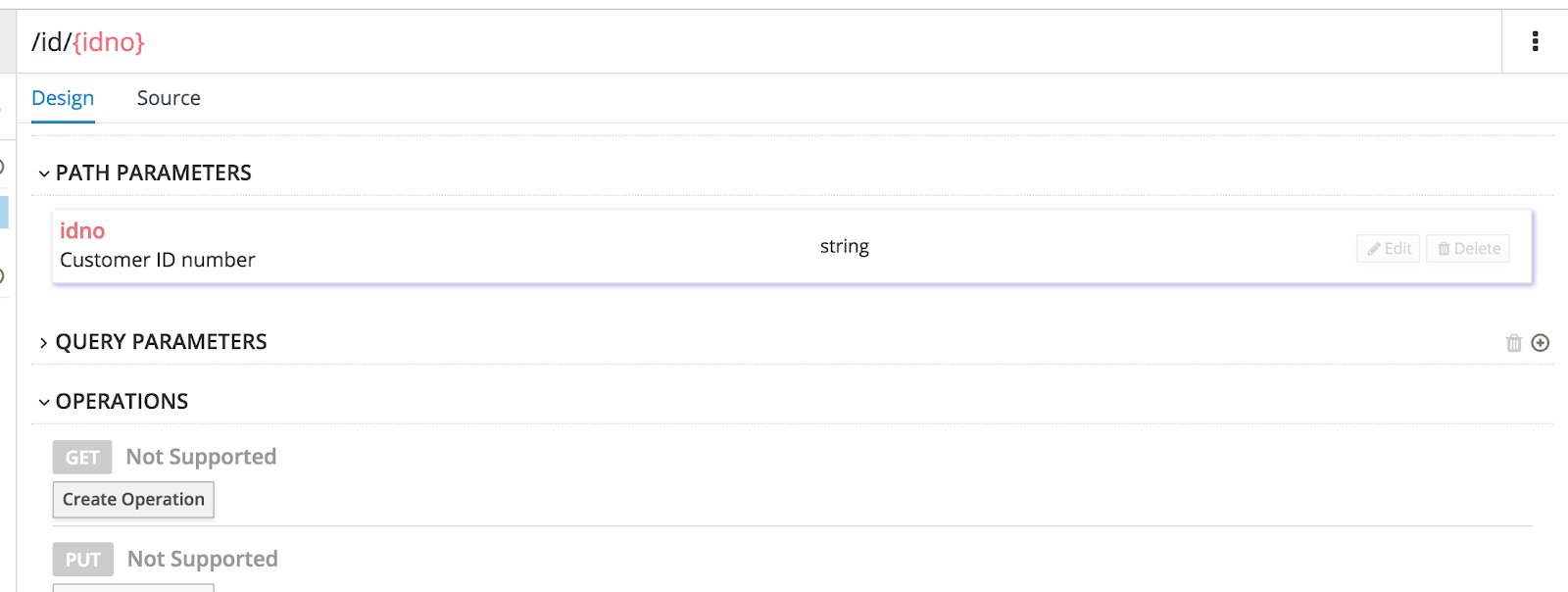
Task: Edit the idno path parameter
Action: [x=1389, y=249]
